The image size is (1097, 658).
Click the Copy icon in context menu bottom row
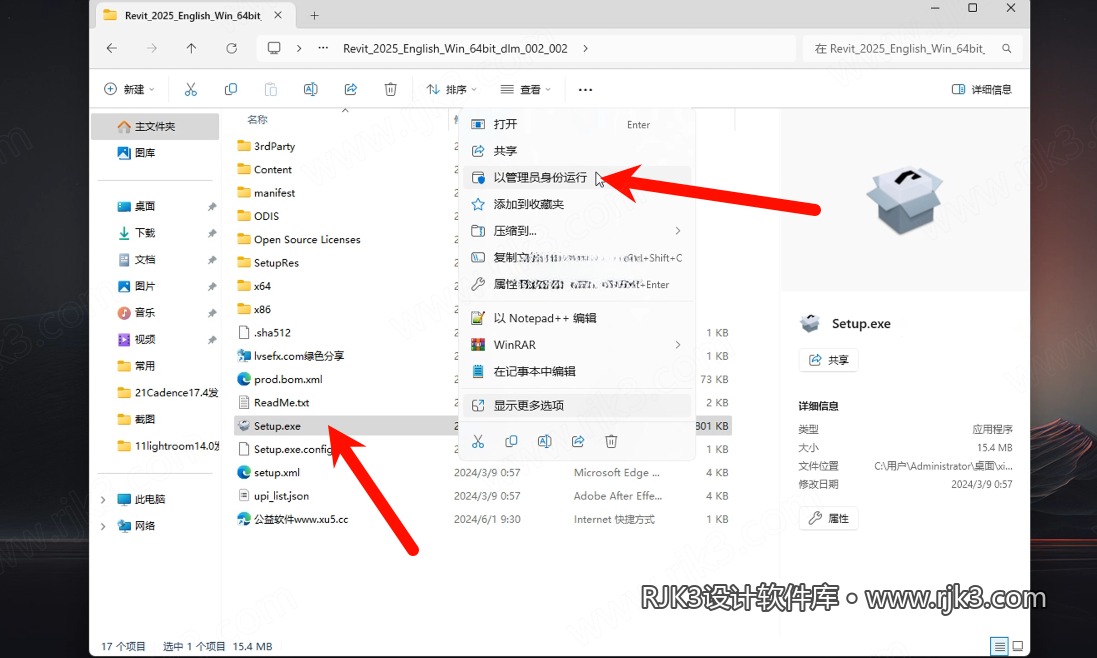point(511,441)
